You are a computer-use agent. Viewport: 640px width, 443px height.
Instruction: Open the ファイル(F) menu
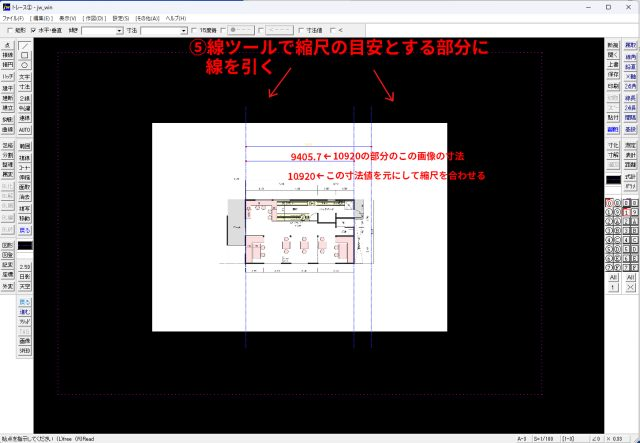(x=13, y=18)
